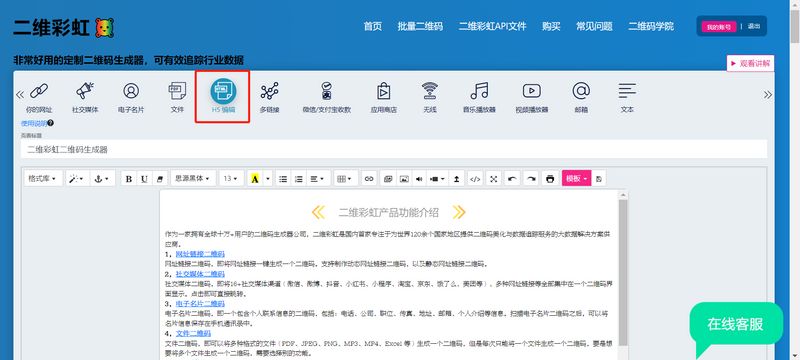Viewport: 800px width, 360px height.
Task: Click the insert audio speaker icon
Action: [x=419, y=178]
